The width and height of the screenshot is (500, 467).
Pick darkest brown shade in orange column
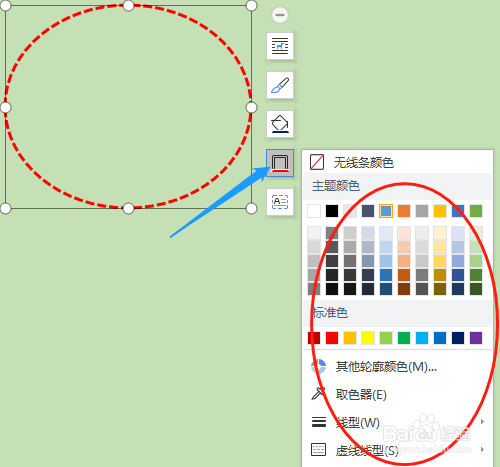[x=404, y=289]
